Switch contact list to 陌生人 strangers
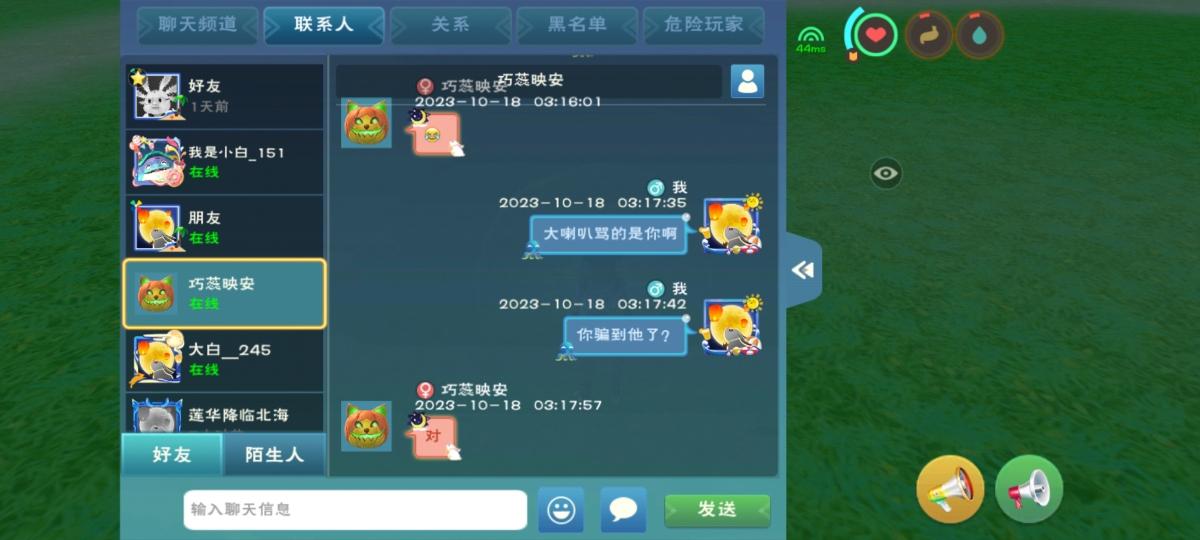The image size is (1200, 540). tap(275, 454)
